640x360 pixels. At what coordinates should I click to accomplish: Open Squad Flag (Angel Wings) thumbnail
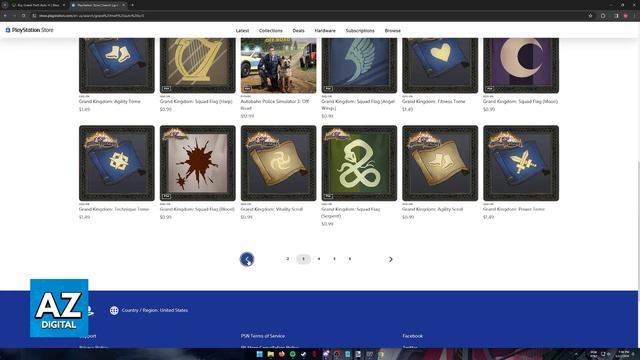click(359, 65)
